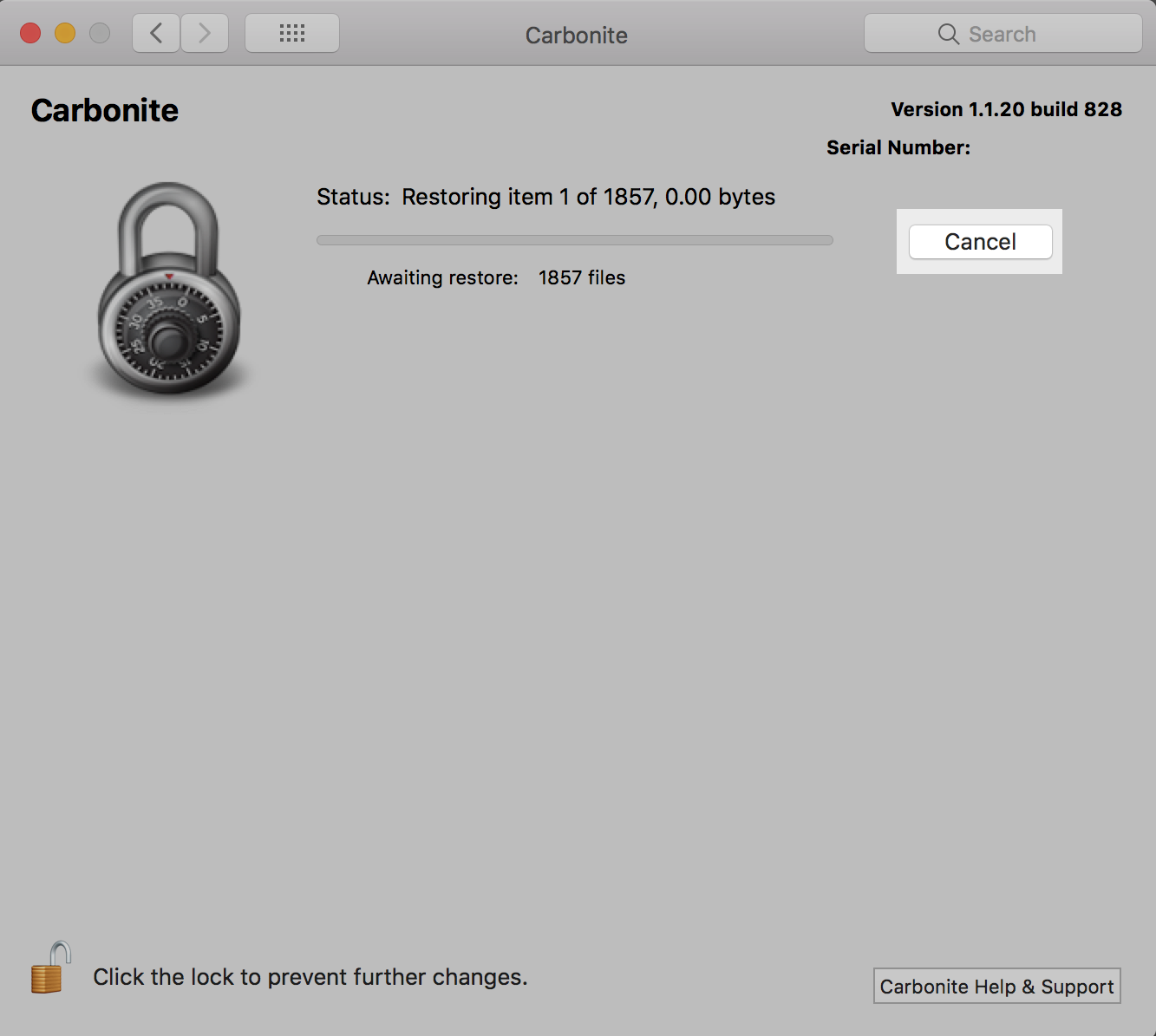Viewport: 1156px width, 1036px height.
Task: Click the large combination lock image
Action: 168,290
